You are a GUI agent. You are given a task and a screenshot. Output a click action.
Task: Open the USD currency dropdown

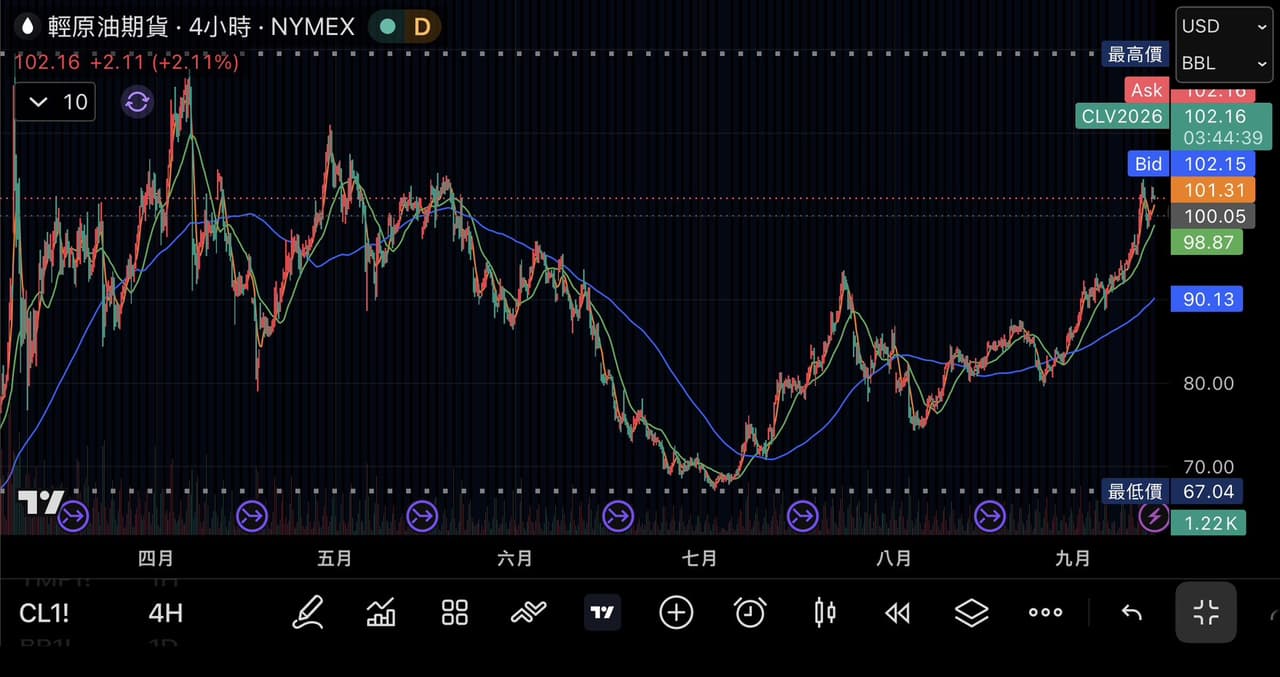(1224, 27)
